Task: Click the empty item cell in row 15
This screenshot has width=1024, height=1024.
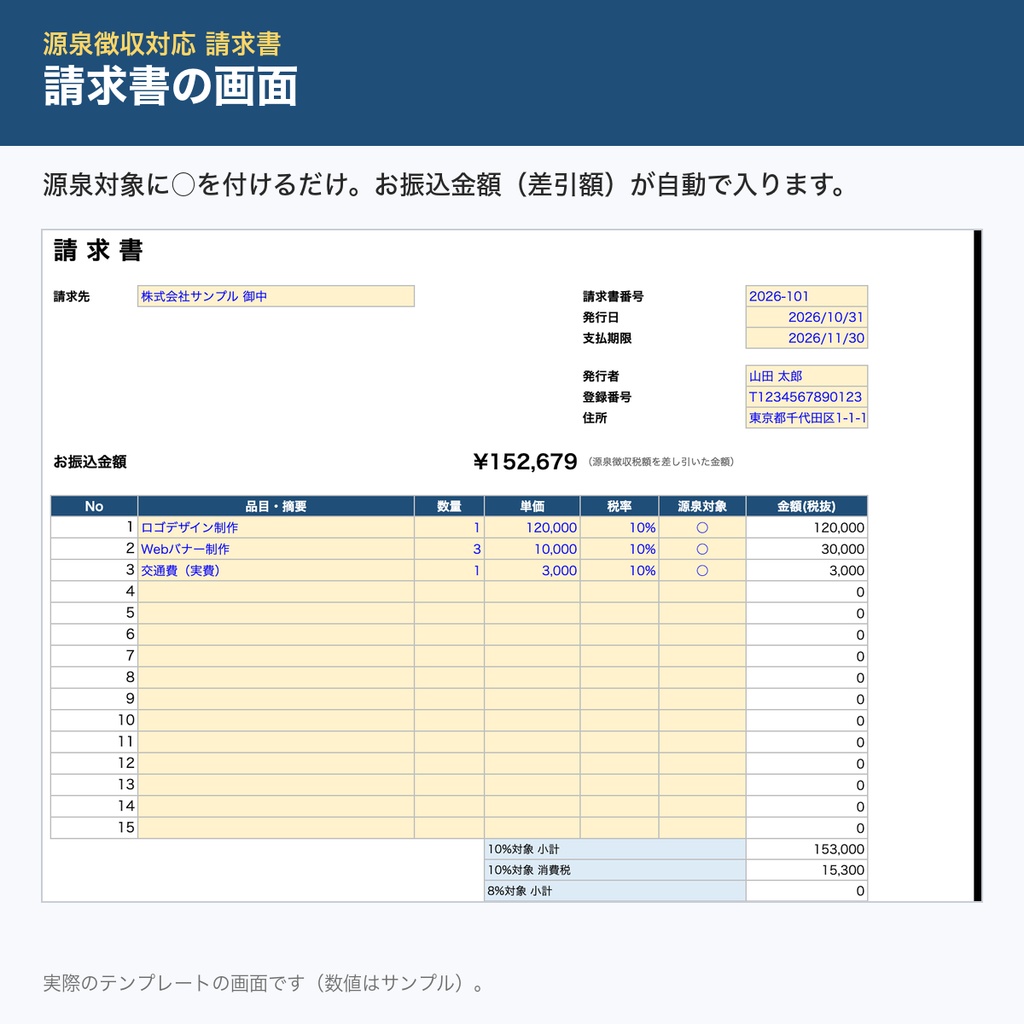Action: click(x=276, y=827)
